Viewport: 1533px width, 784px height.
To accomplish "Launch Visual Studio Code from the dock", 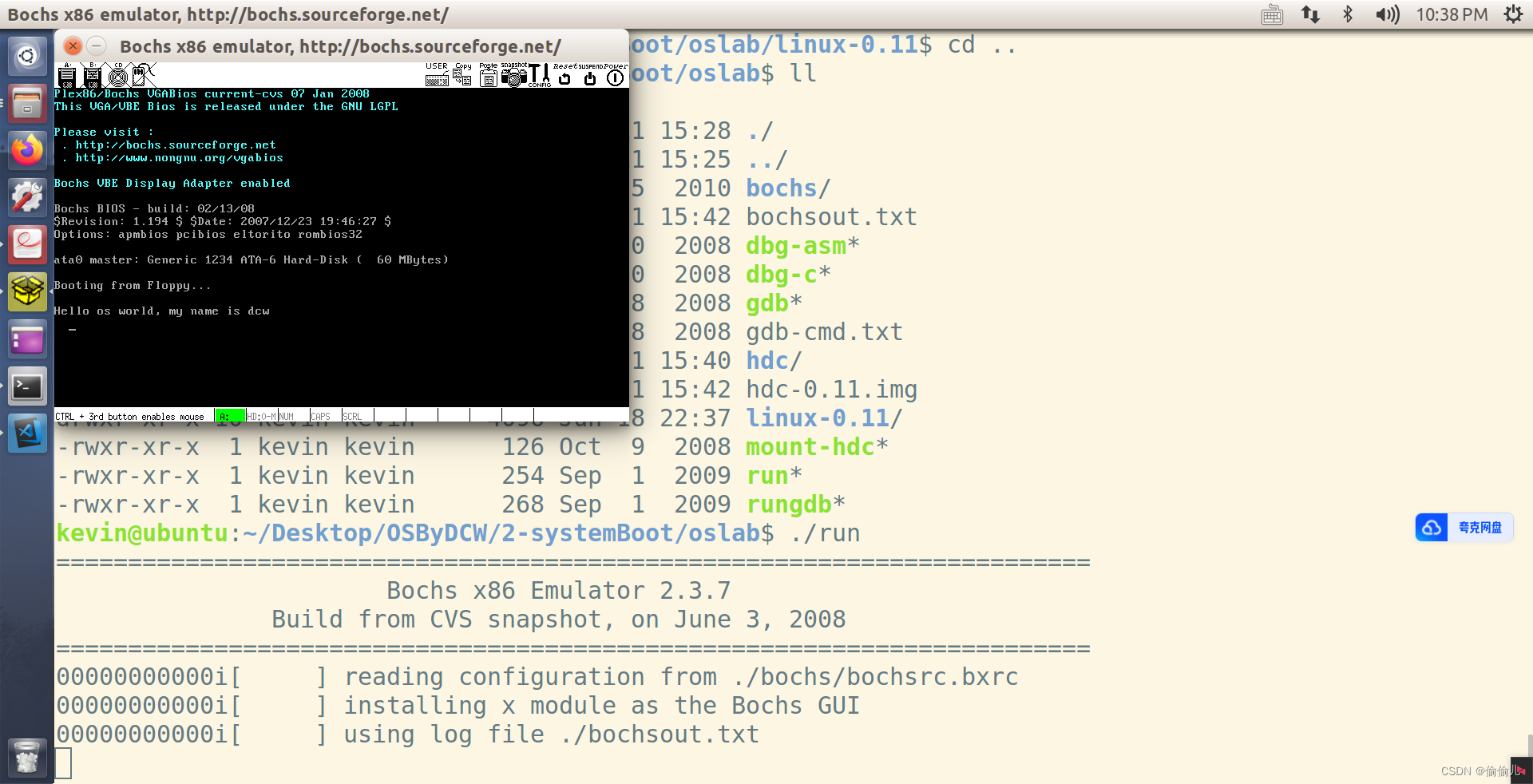I will click(x=27, y=434).
